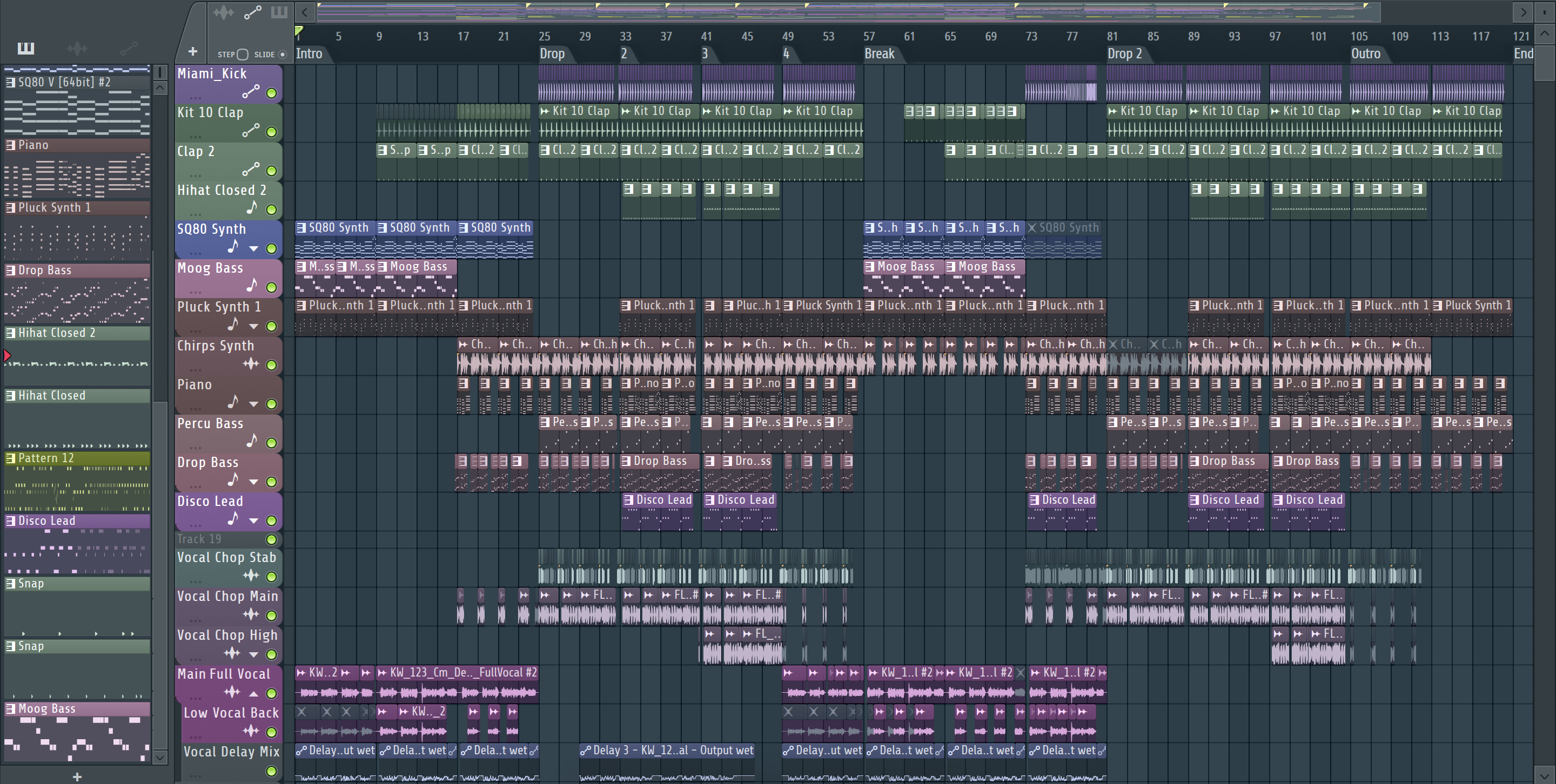This screenshot has width=1556, height=784.
Task: Click the note icon on Piano track
Action: pos(233,402)
